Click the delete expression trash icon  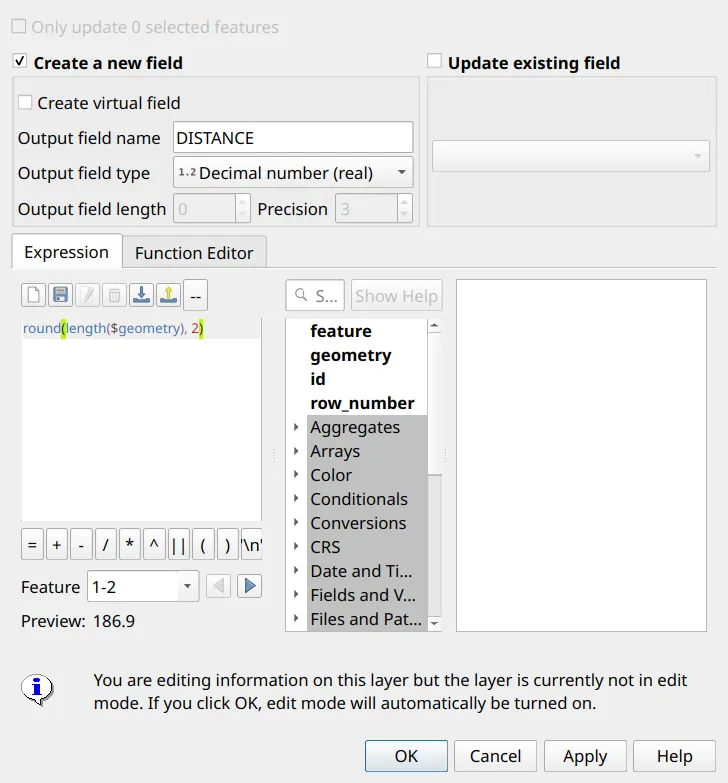pos(114,295)
